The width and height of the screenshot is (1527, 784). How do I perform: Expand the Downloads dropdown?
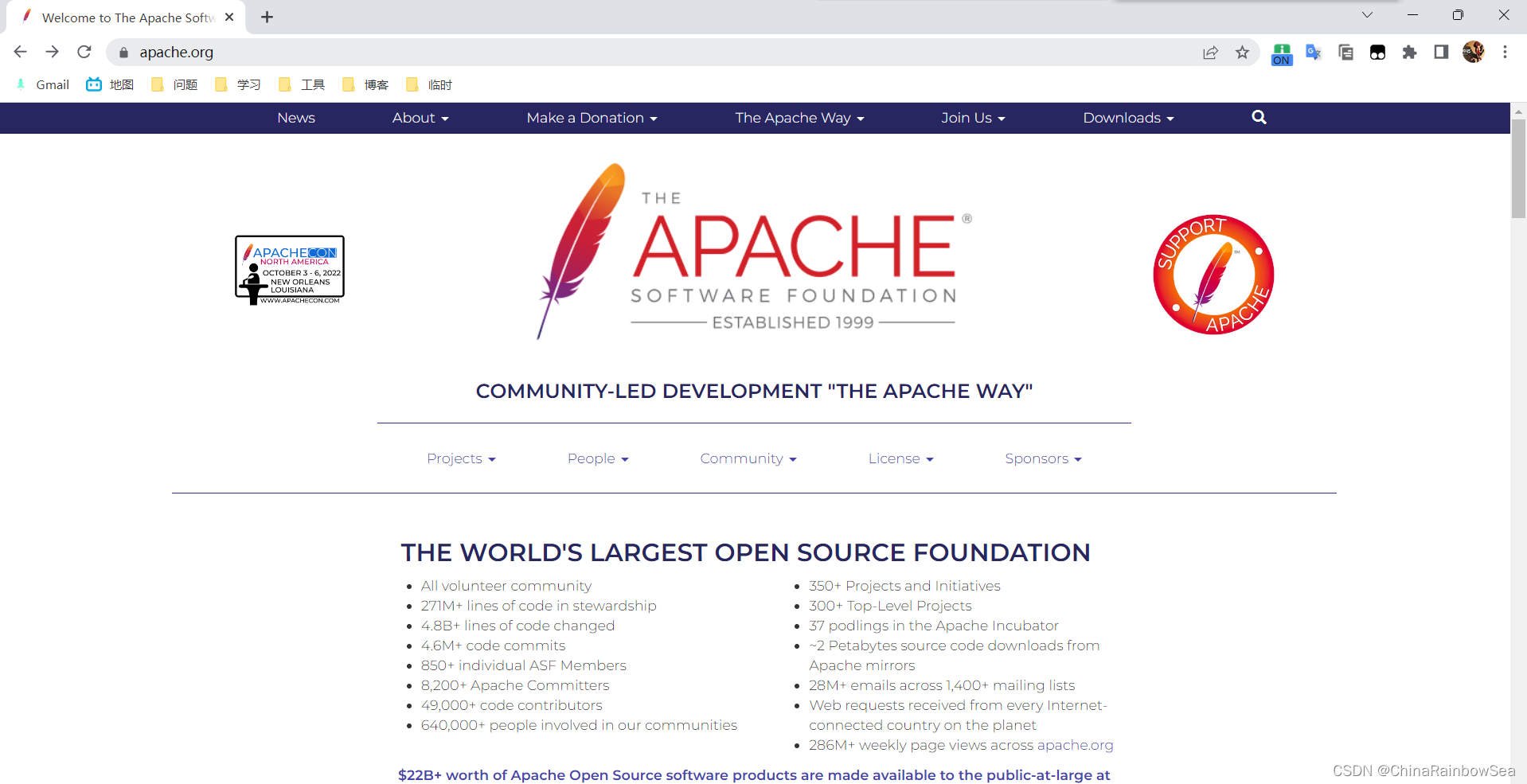[1128, 118]
